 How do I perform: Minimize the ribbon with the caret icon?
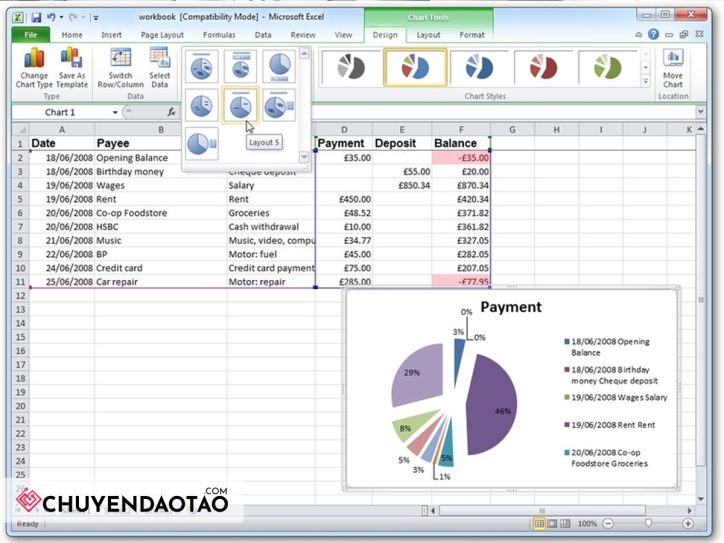click(x=639, y=35)
